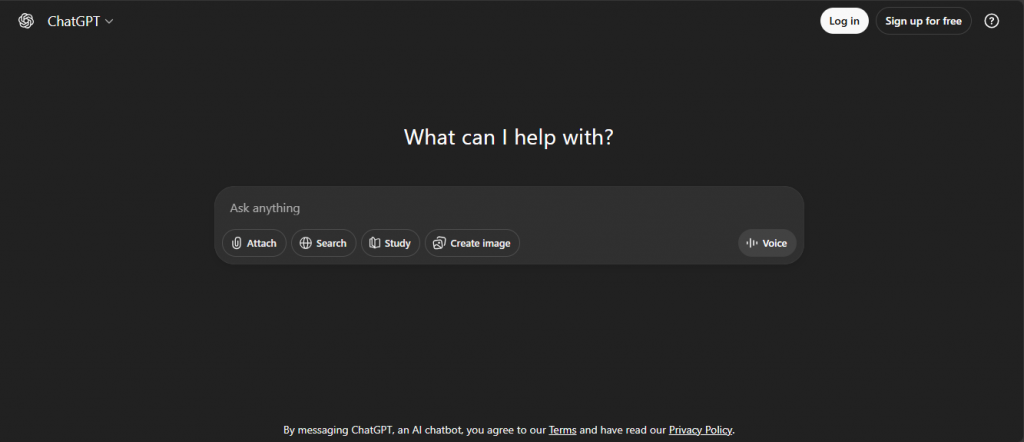Viewport: 1024px width, 442px height.
Task: Start Voice mode
Action: tap(767, 243)
